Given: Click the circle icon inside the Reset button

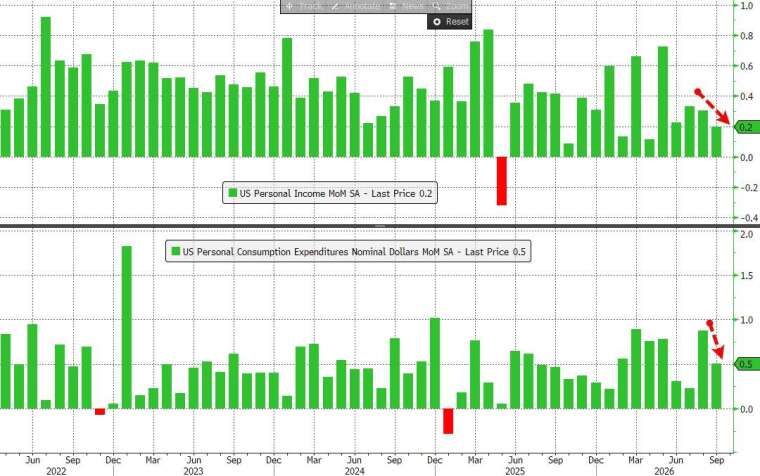Looking at the screenshot, I should [x=437, y=22].
